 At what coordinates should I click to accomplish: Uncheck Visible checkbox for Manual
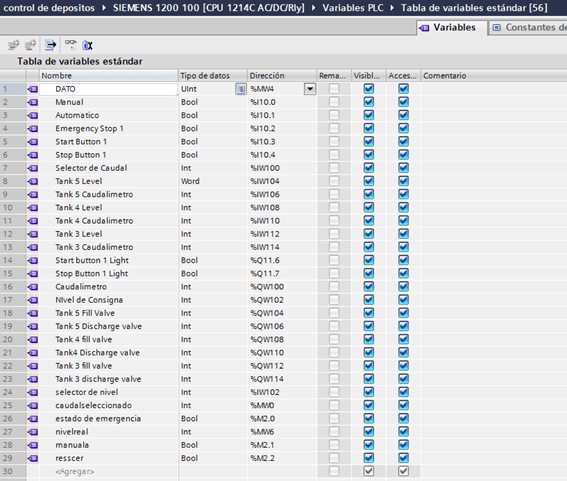click(368, 102)
